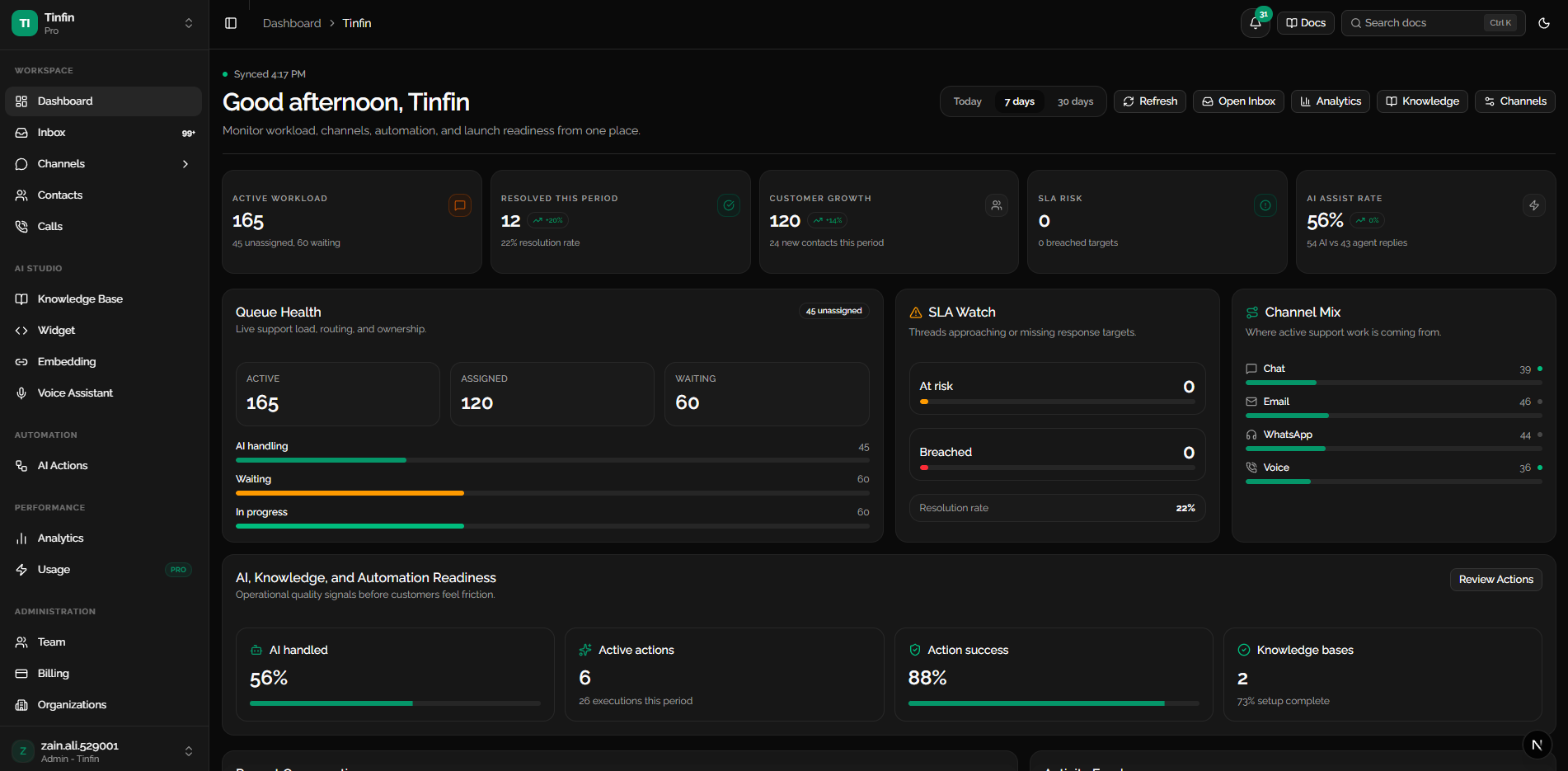Click the PRO badge beside Usage
1568x771 pixels.
(x=178, y=570)
